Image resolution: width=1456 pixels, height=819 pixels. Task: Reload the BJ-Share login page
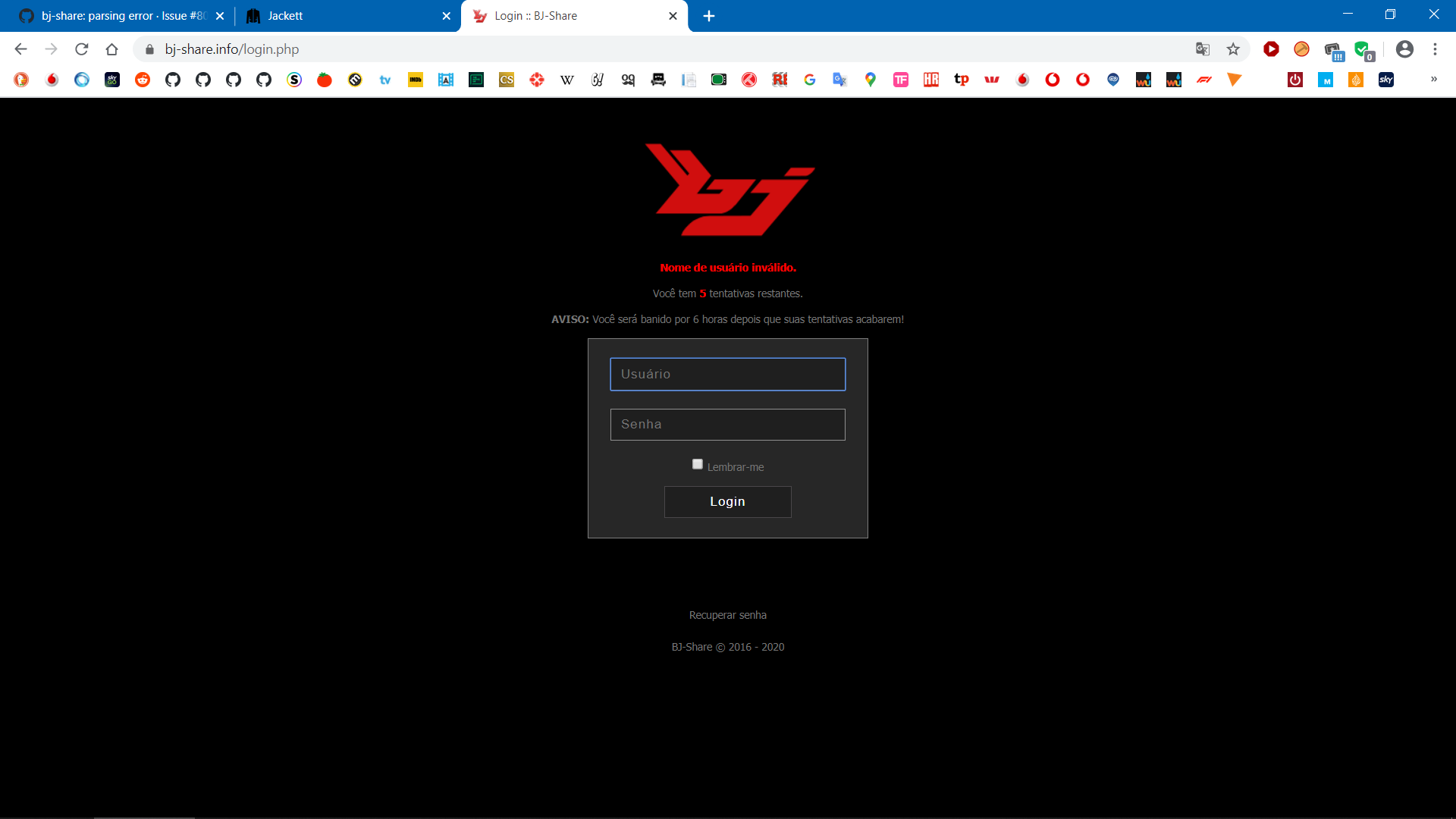pos(82,49)
